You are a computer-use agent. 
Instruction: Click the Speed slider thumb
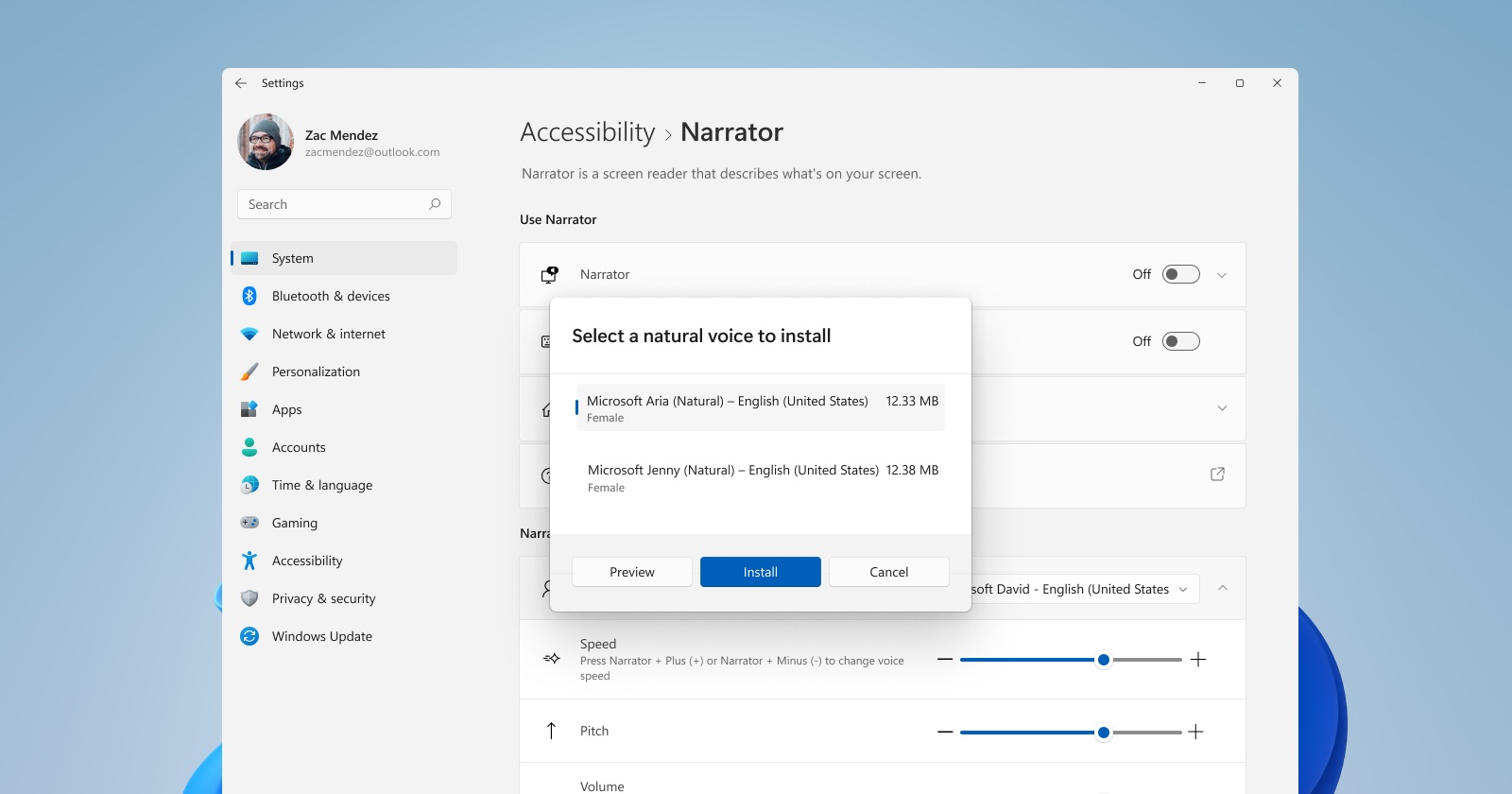(x=1104, y=660)
